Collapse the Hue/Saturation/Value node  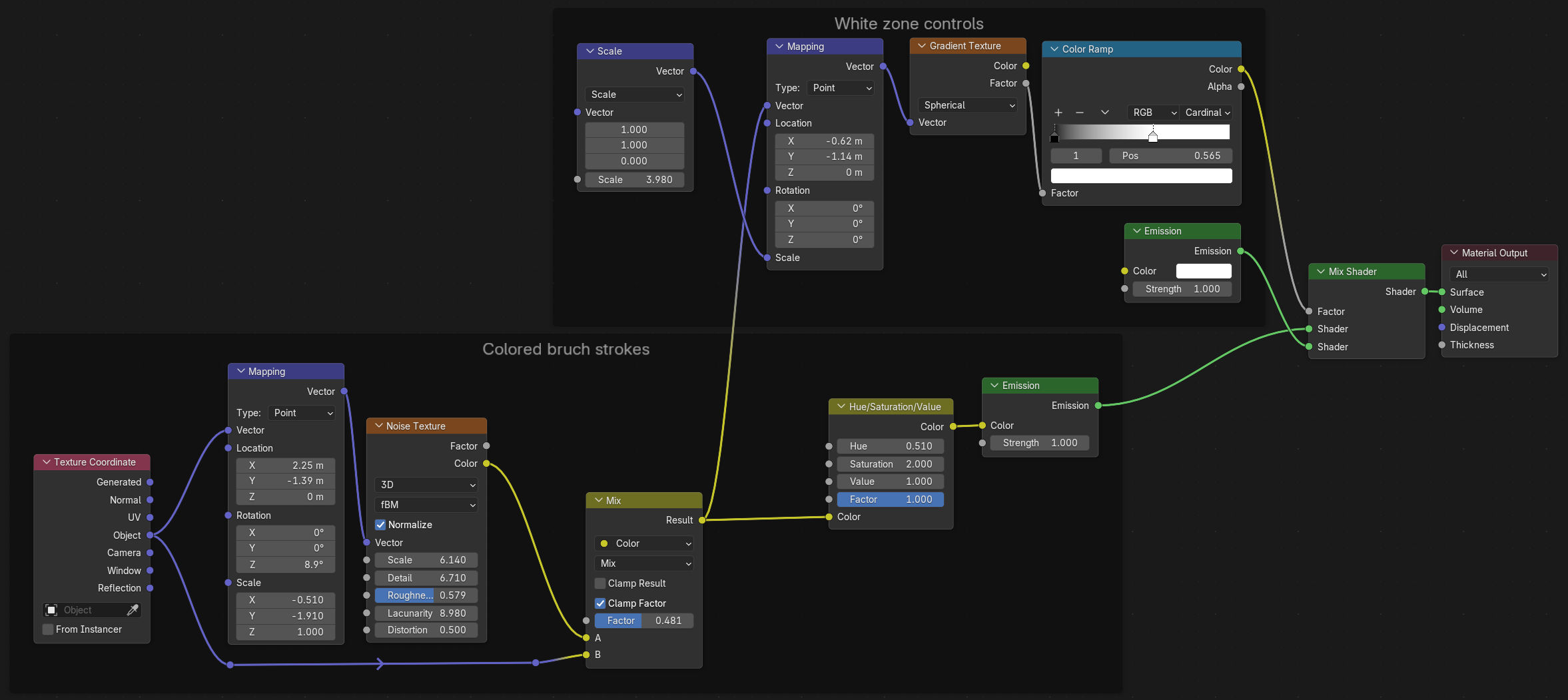(841, 407)
